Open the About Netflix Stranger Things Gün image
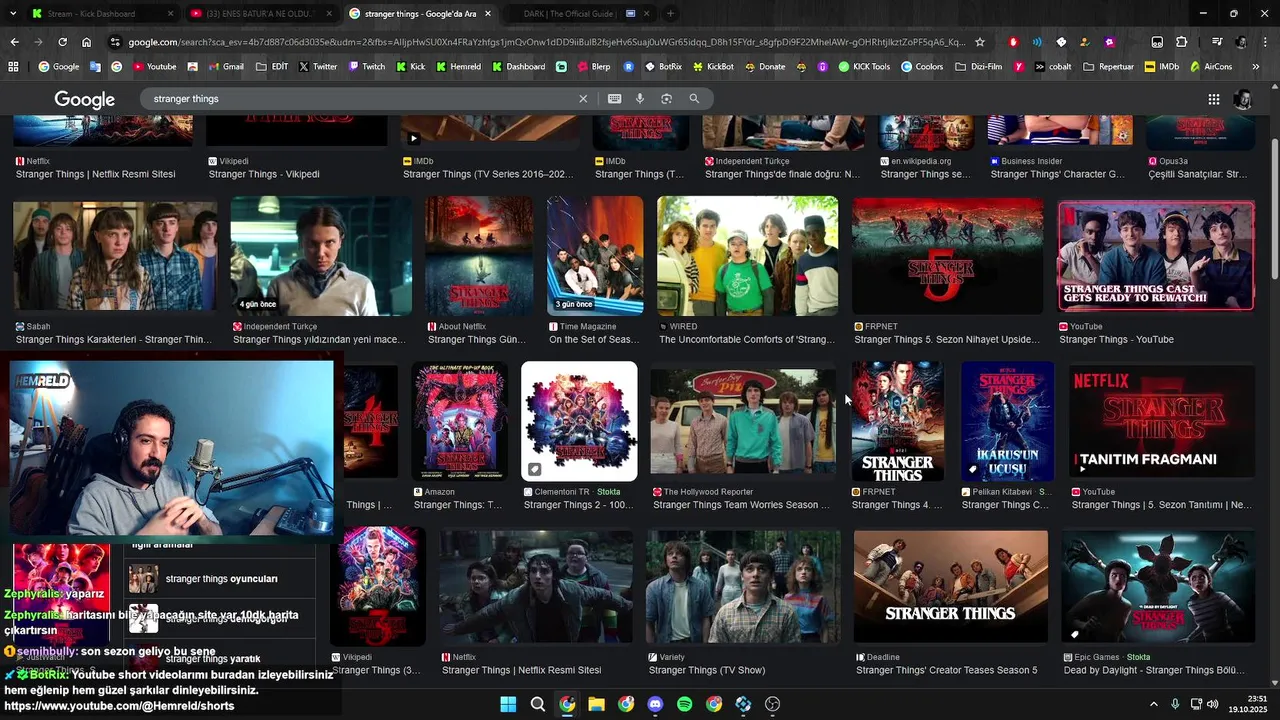 coord(479,256)
